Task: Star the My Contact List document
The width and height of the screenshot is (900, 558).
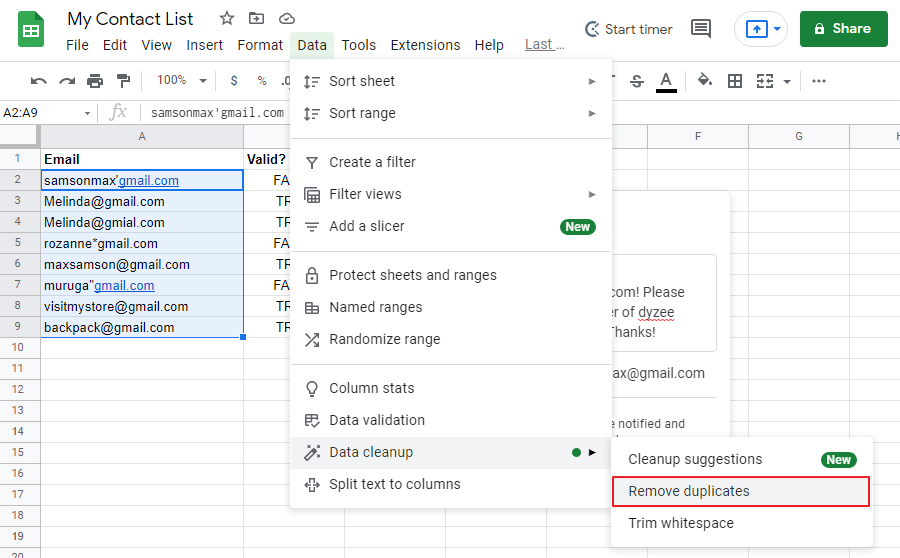Action: coord(227,18)
